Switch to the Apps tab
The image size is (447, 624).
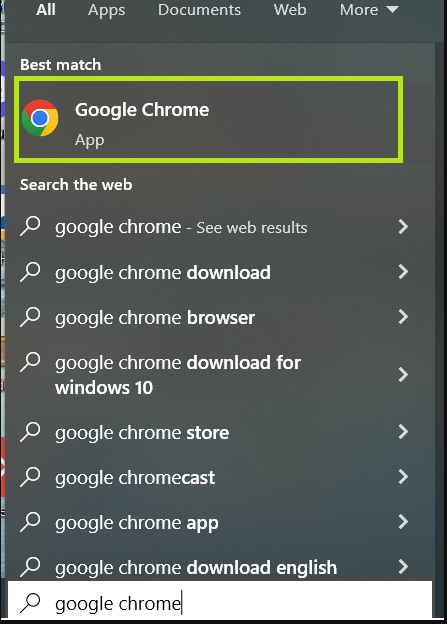click(x=106, y=10)
